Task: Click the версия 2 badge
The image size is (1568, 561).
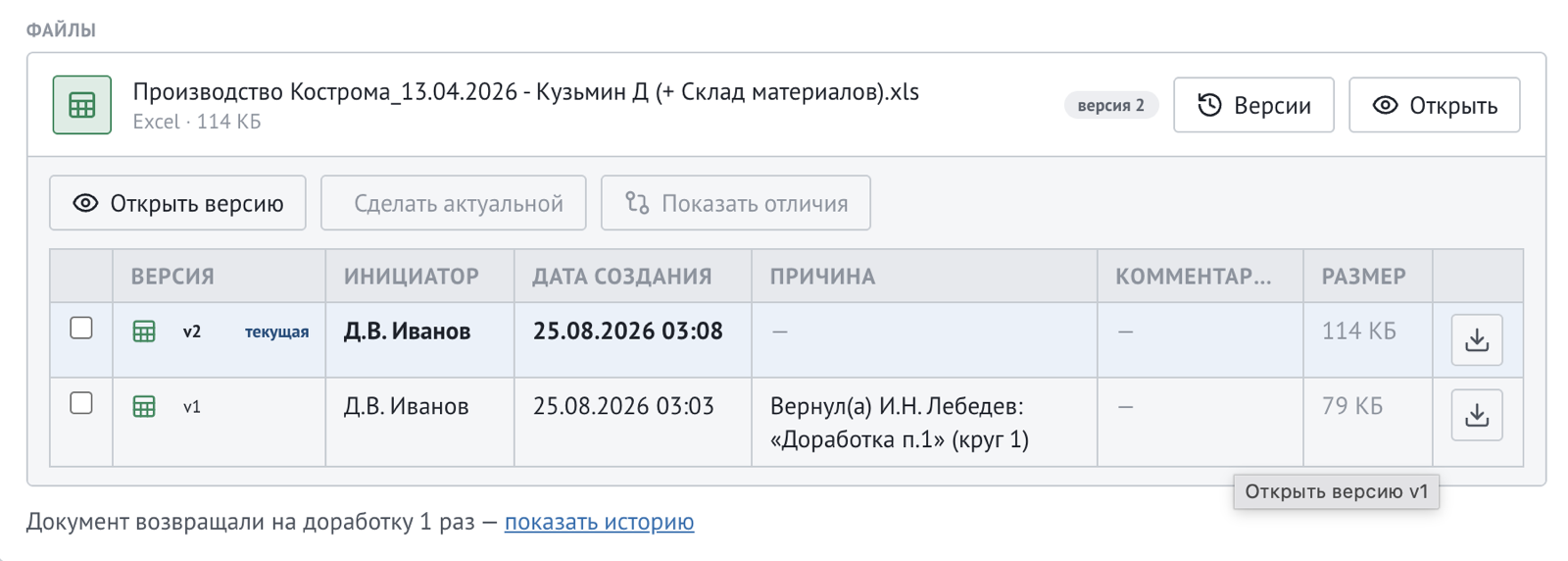Action: [x=1111, y=105]
